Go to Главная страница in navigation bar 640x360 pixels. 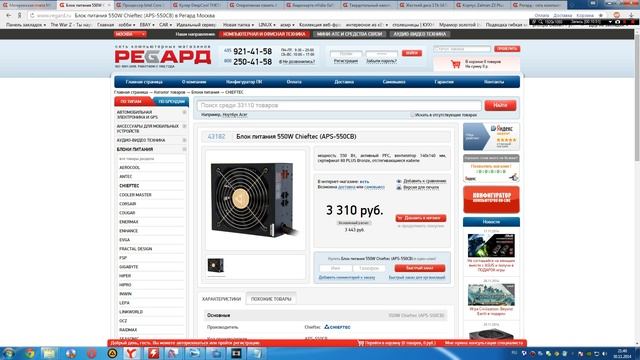click(144, 82)
